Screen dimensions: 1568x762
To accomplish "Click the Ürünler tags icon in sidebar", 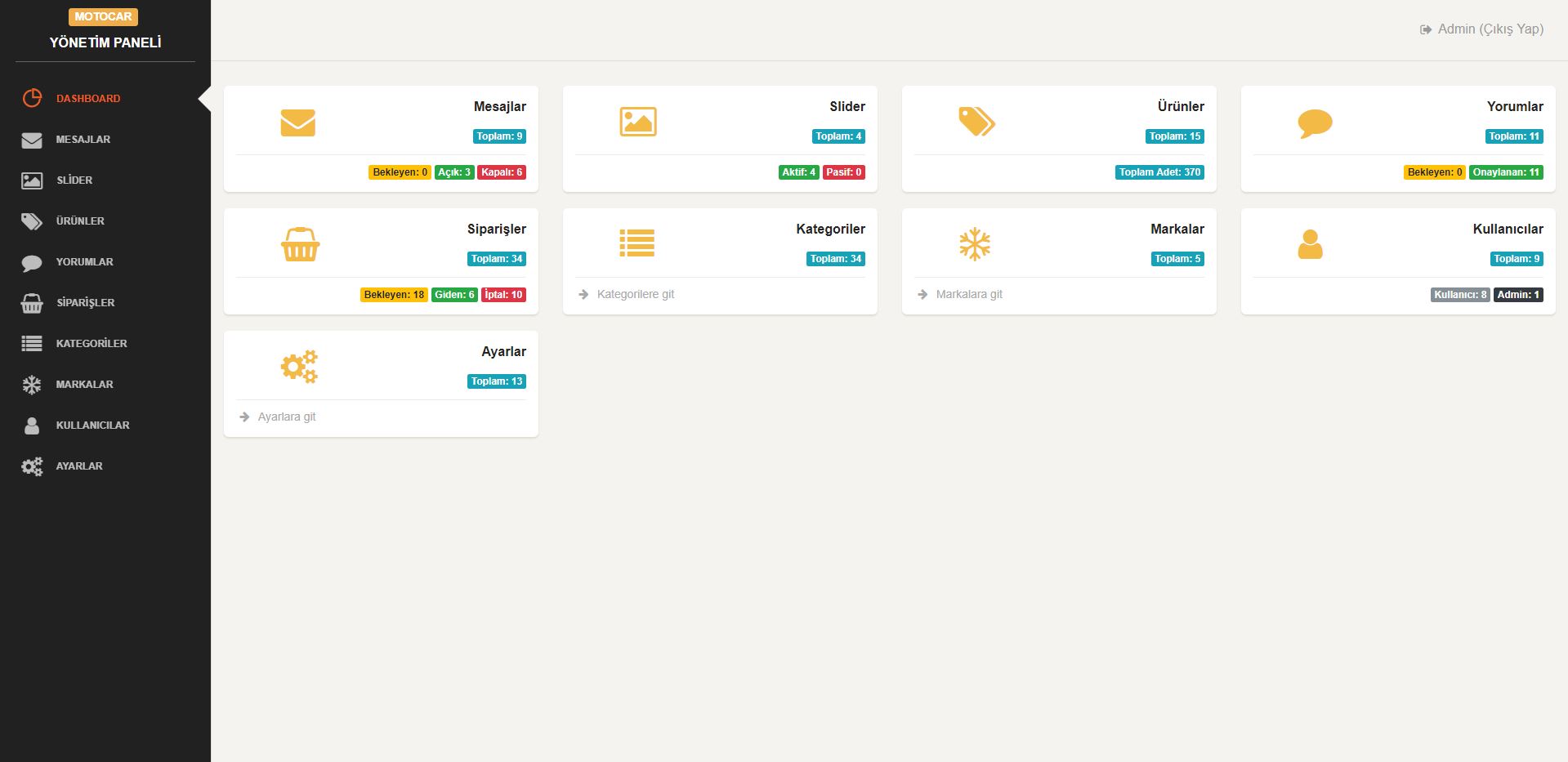I will pos(32,221).
